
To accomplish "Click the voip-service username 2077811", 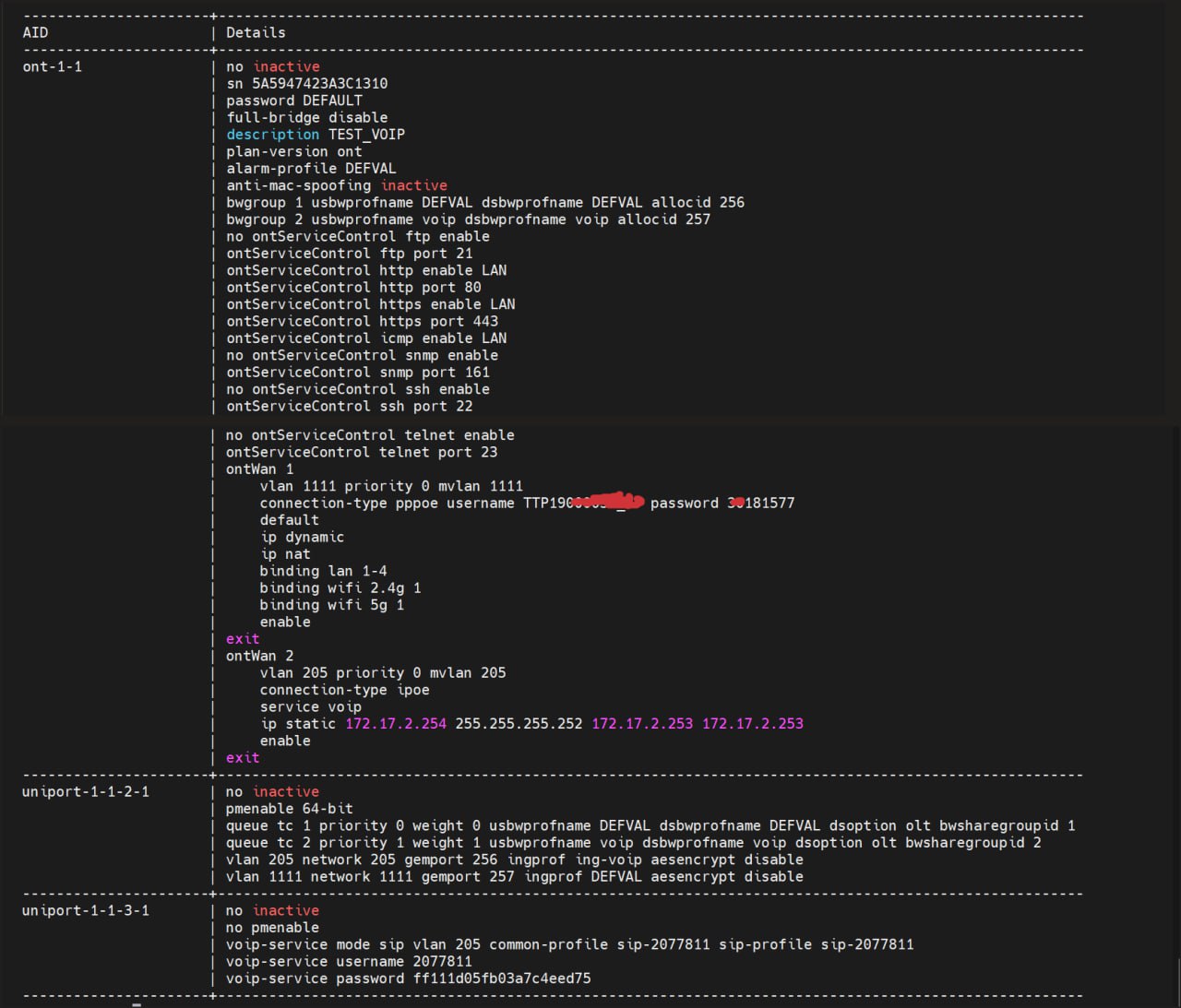I will point(442,961).
